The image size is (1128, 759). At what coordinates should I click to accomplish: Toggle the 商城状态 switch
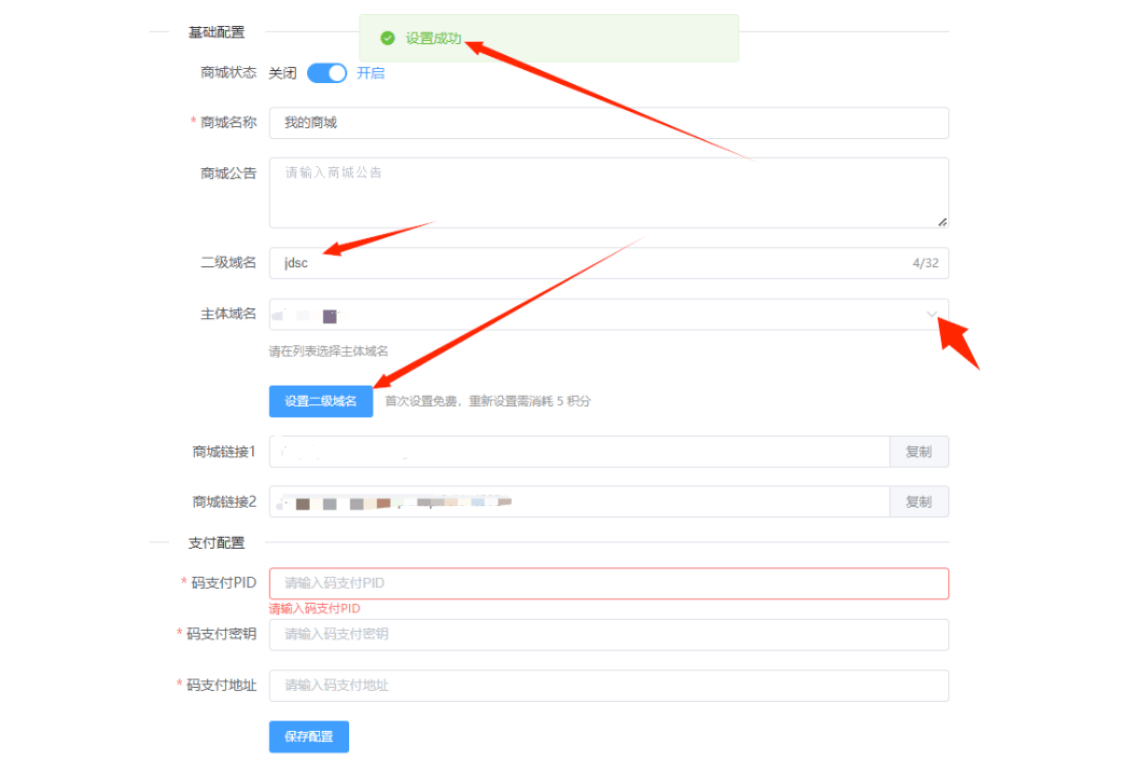point(326,73)
